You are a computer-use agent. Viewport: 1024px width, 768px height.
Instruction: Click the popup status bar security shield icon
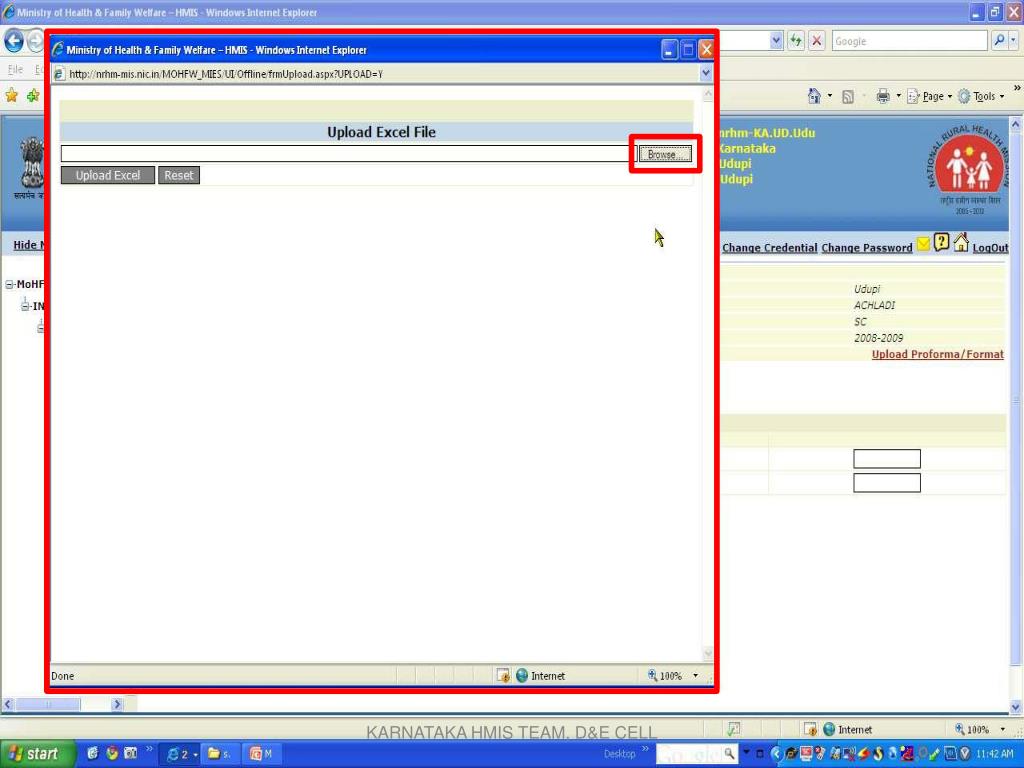(503, 676)
